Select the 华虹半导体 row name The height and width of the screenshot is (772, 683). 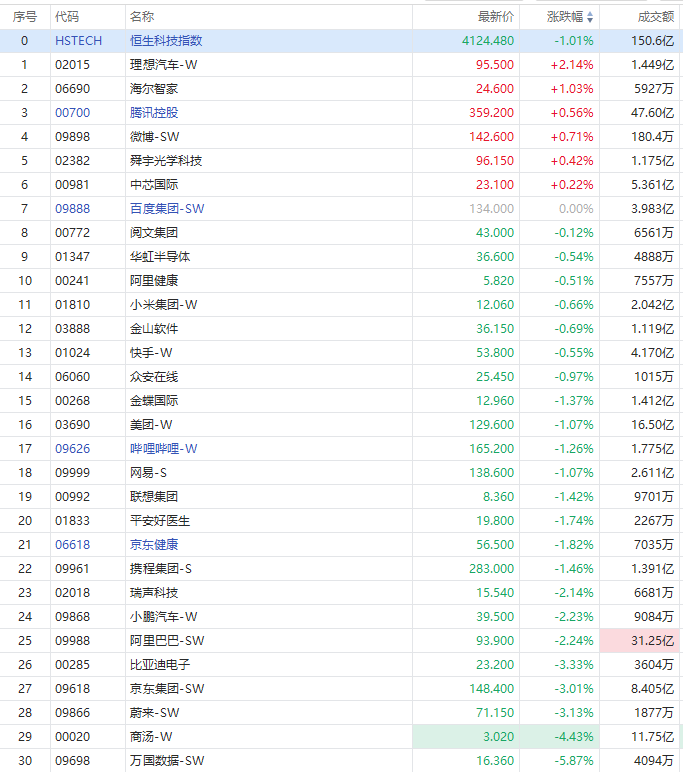(x=160, y=257)
